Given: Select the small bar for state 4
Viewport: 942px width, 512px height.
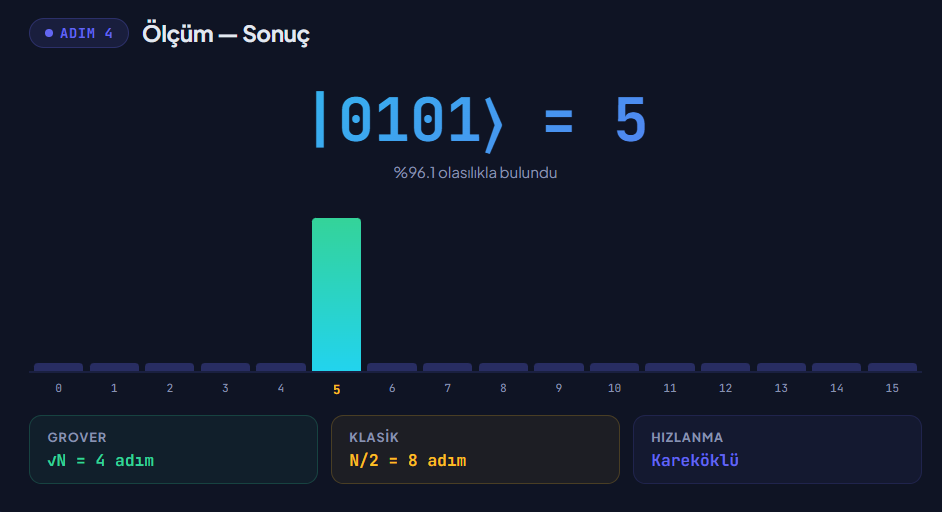Looking at the screenshot, I should [x=281, y=367].
